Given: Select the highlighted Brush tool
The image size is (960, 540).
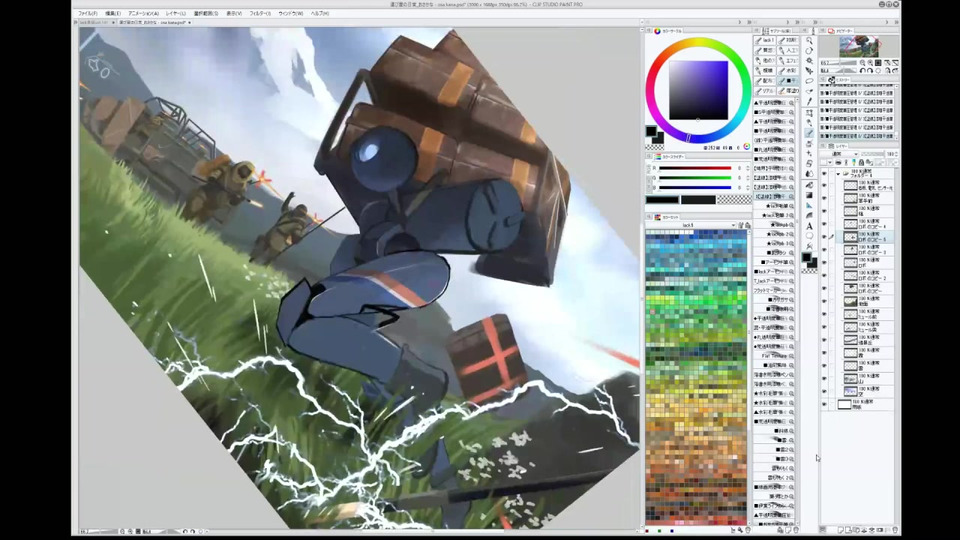Looking at the screenshot, I should 809,133.
